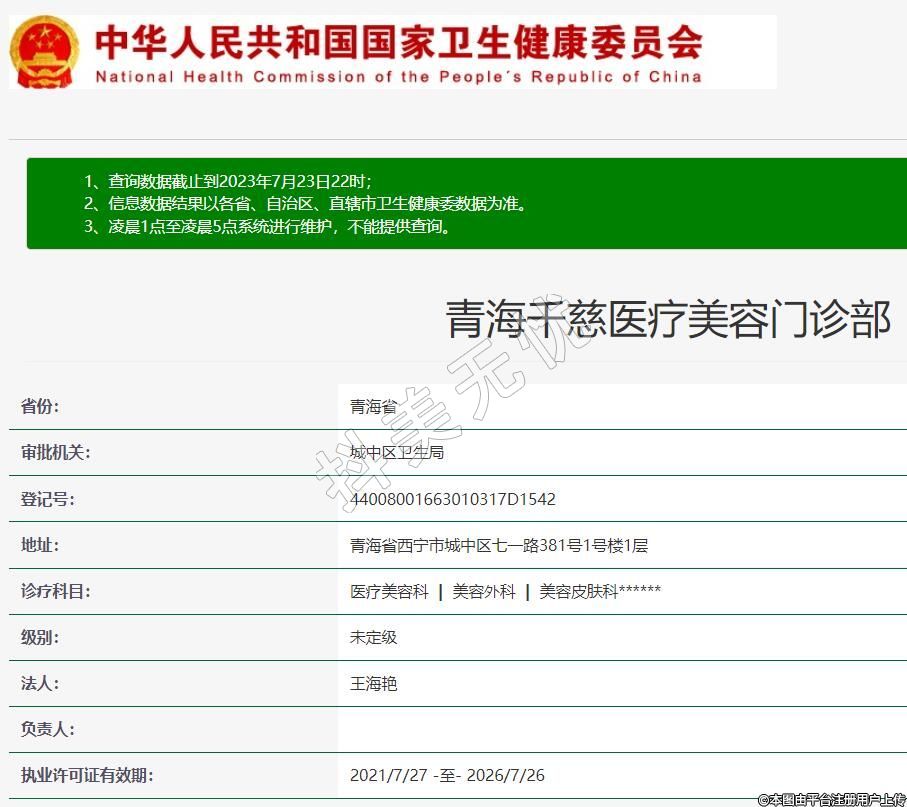Click the legal person name 王海艳
The image size is (907, 807).
point(373,683)
